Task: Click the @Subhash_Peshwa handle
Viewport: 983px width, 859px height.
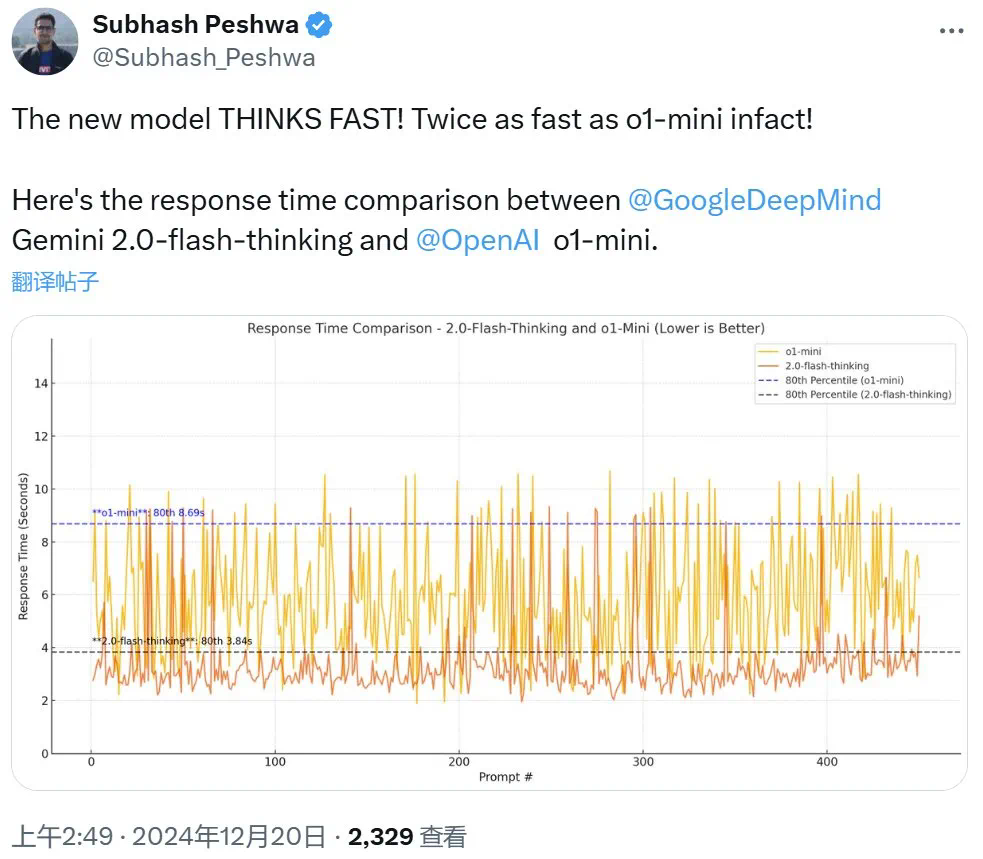Action: coord(203,57)
